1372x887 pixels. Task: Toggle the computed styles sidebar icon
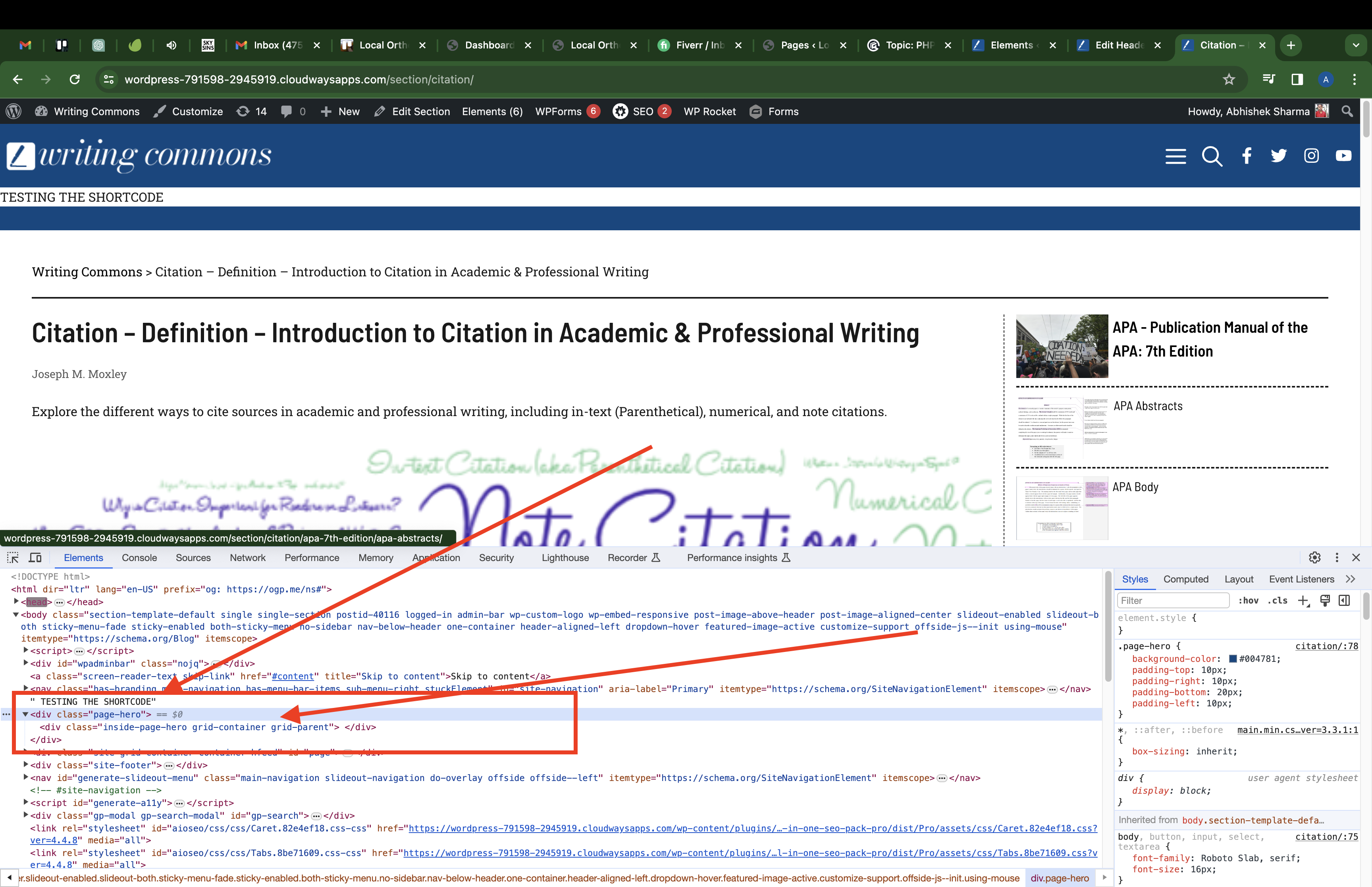(1344, 600)
